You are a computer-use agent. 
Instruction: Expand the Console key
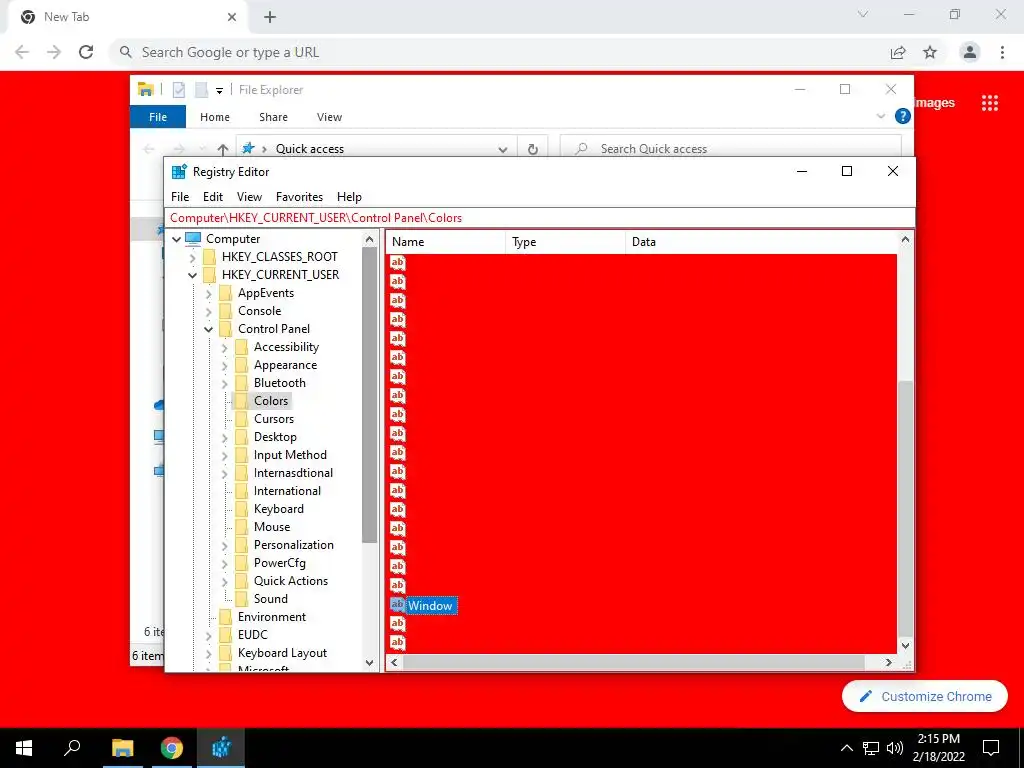click(208, 311)
